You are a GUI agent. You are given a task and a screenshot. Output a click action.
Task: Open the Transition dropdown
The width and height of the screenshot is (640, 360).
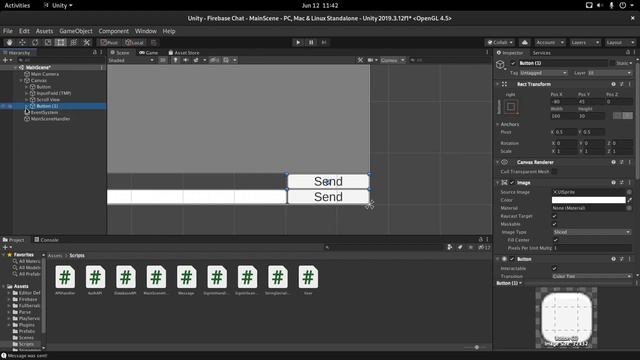click(591, 276)
